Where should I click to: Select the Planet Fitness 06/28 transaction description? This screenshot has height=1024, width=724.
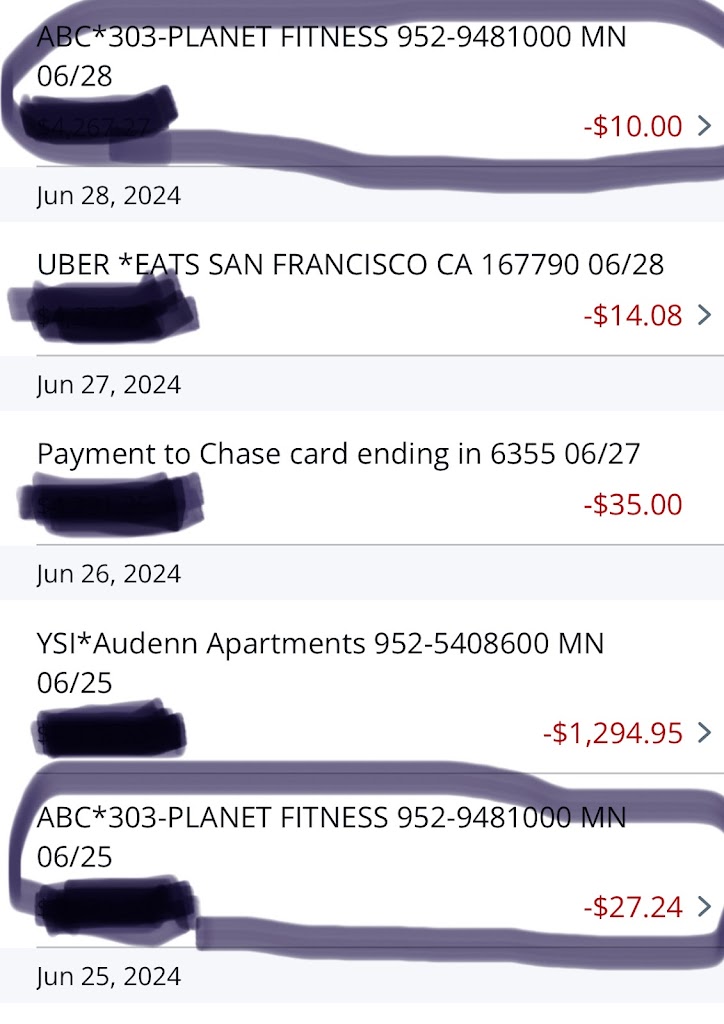coord(330,56)
